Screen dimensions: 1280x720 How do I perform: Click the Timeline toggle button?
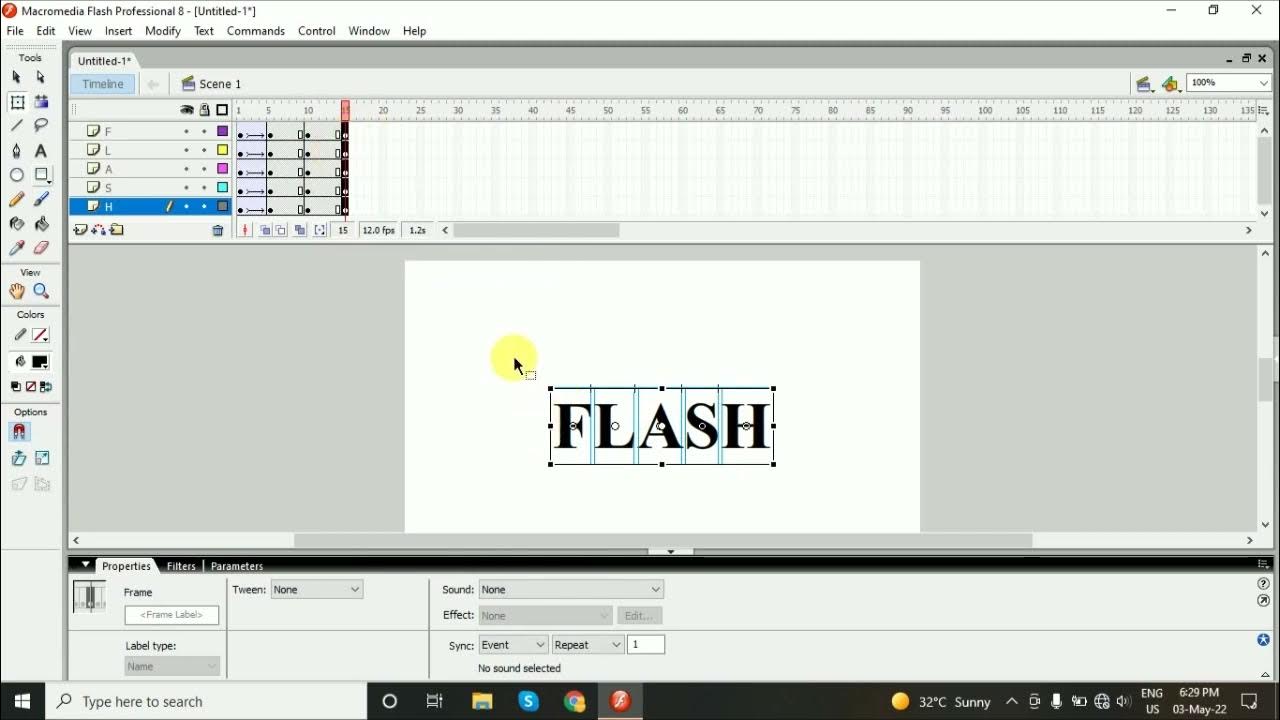tap(103, 84)
